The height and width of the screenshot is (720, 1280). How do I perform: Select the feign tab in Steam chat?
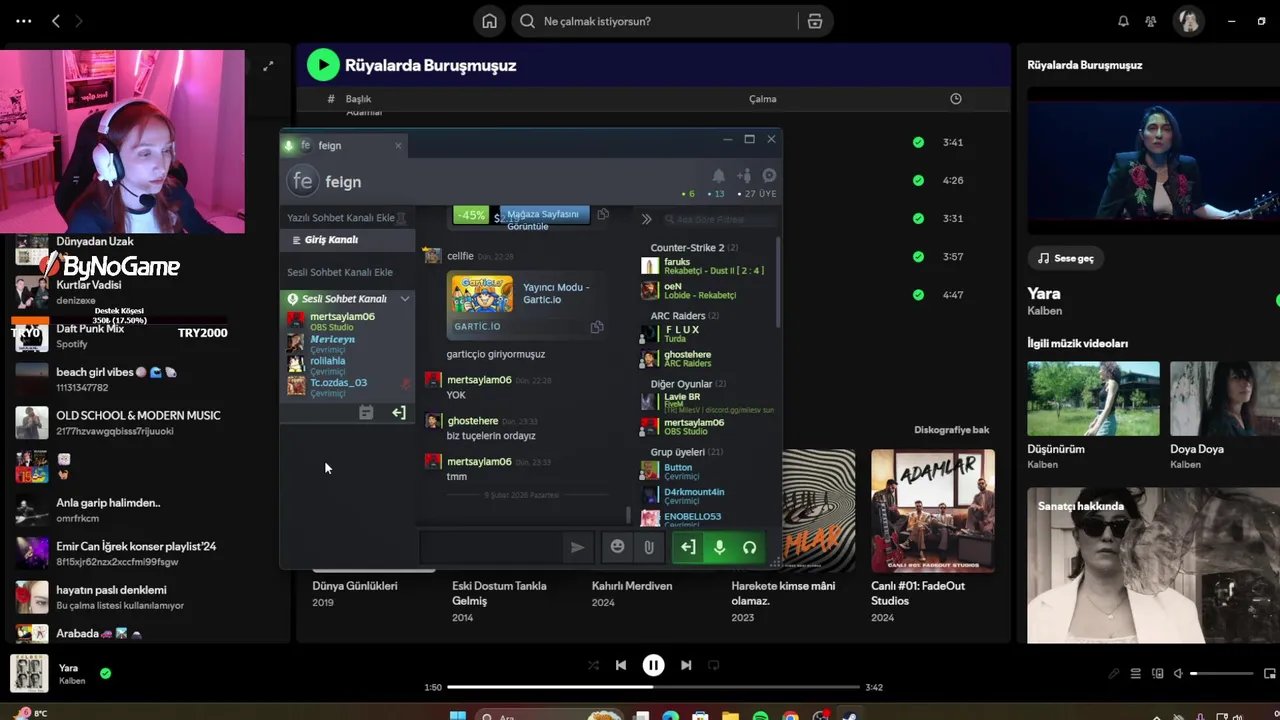click(x=344, y=145)
